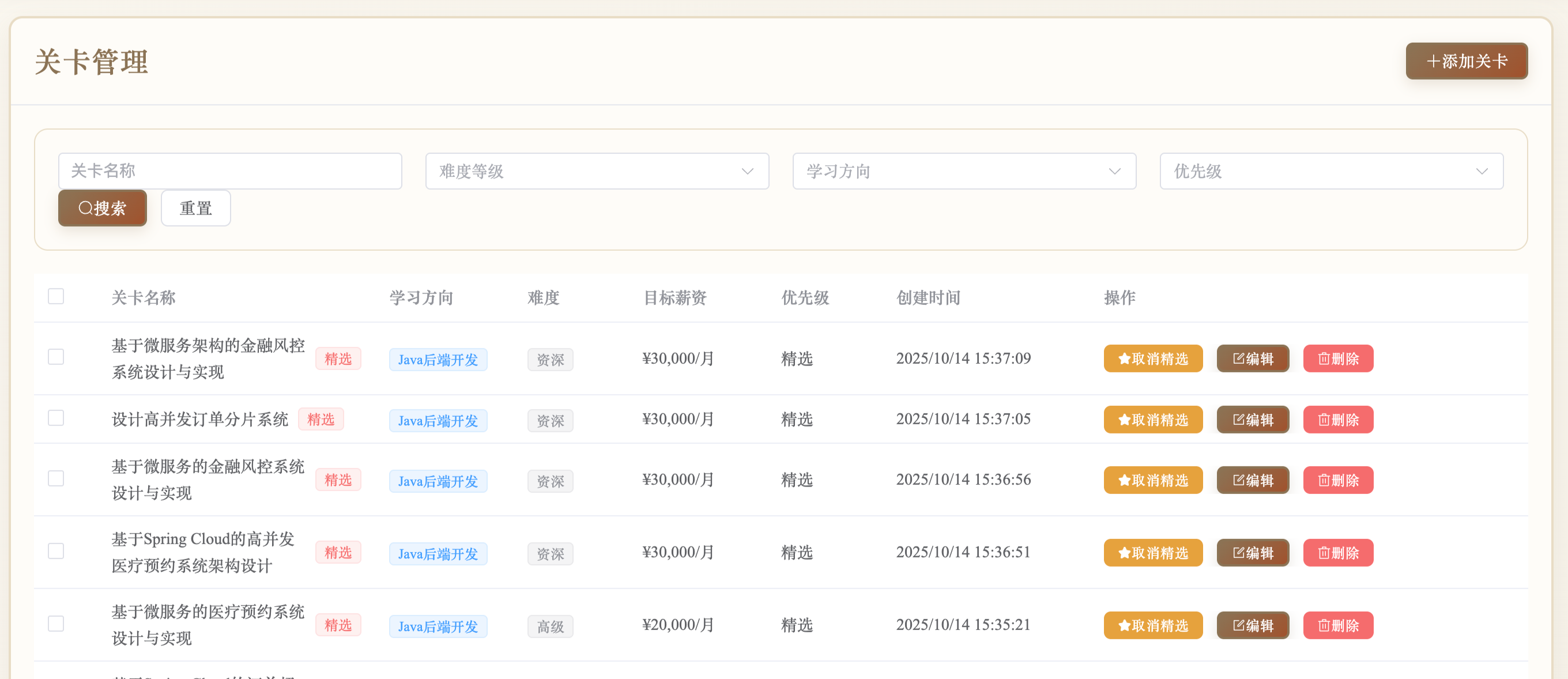Click the 目标薪资 column header
Image resolution: width=1568 pixels, height=679 pixels.
(674, 297)
